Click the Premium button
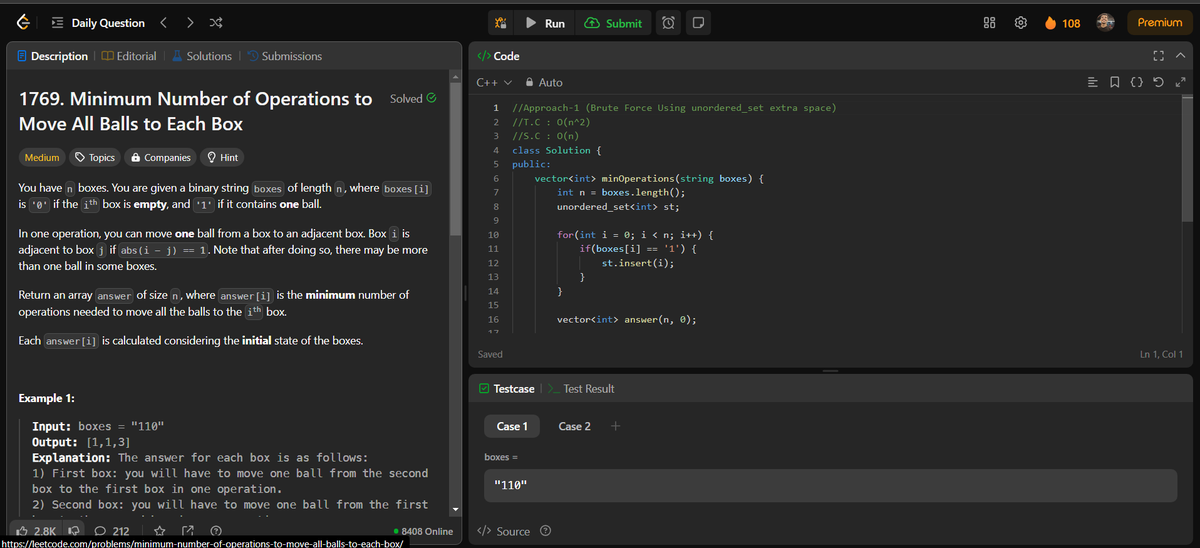 [1160, 22]
